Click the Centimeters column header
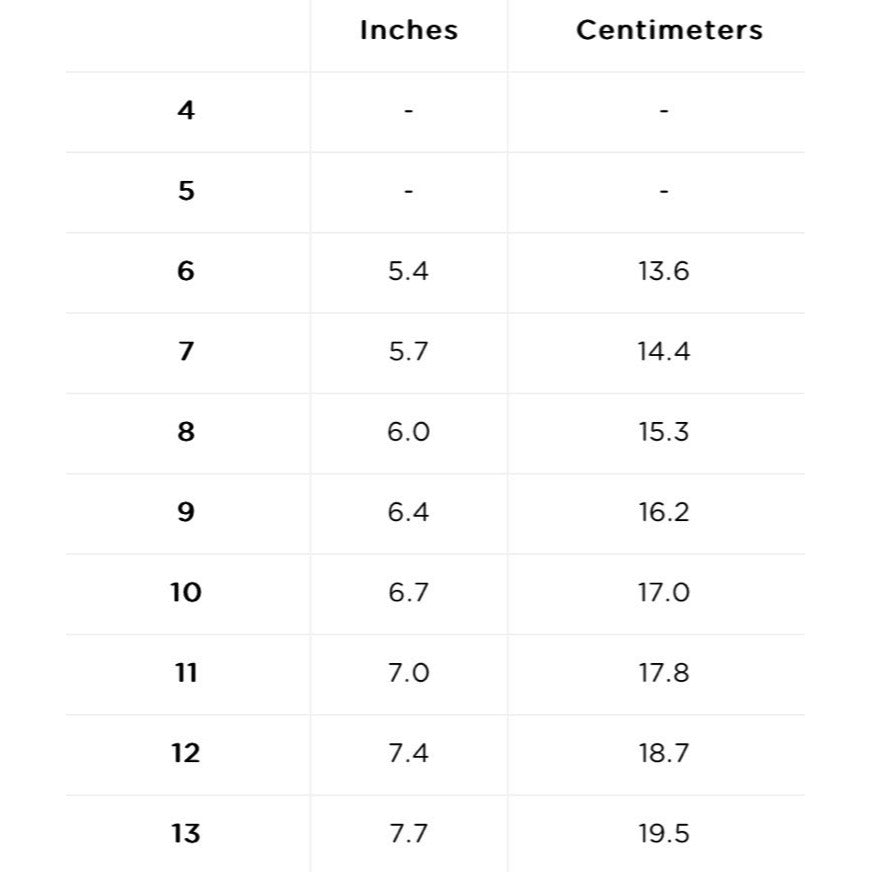This screenshot has height=872, width=872. coord(669,30)
